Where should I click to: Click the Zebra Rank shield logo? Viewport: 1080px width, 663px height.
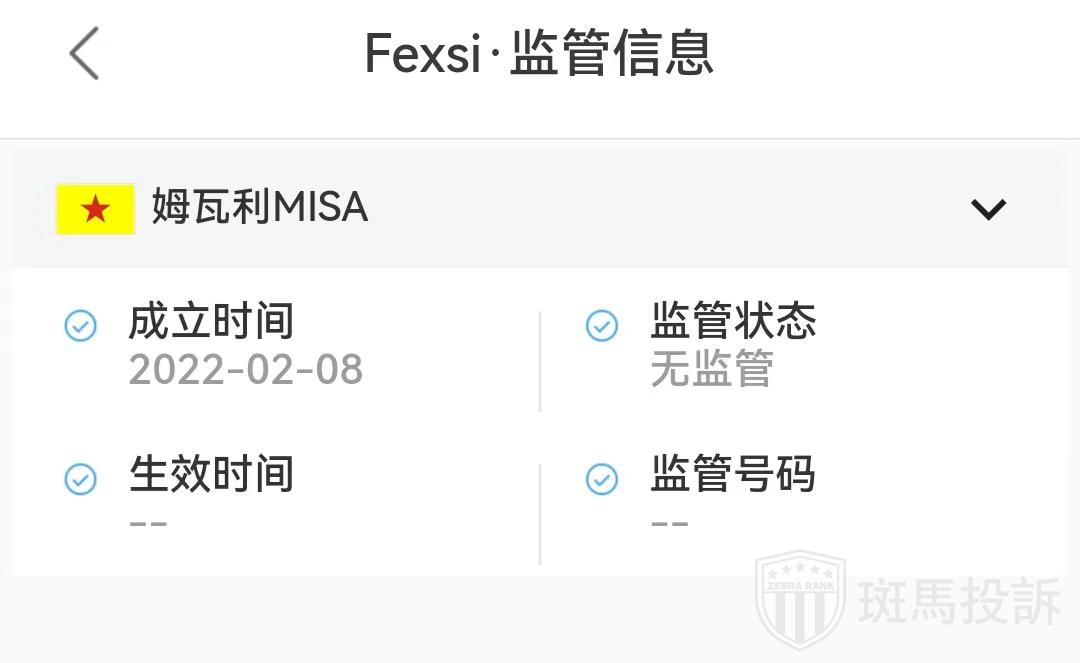[x=799, y=599]
